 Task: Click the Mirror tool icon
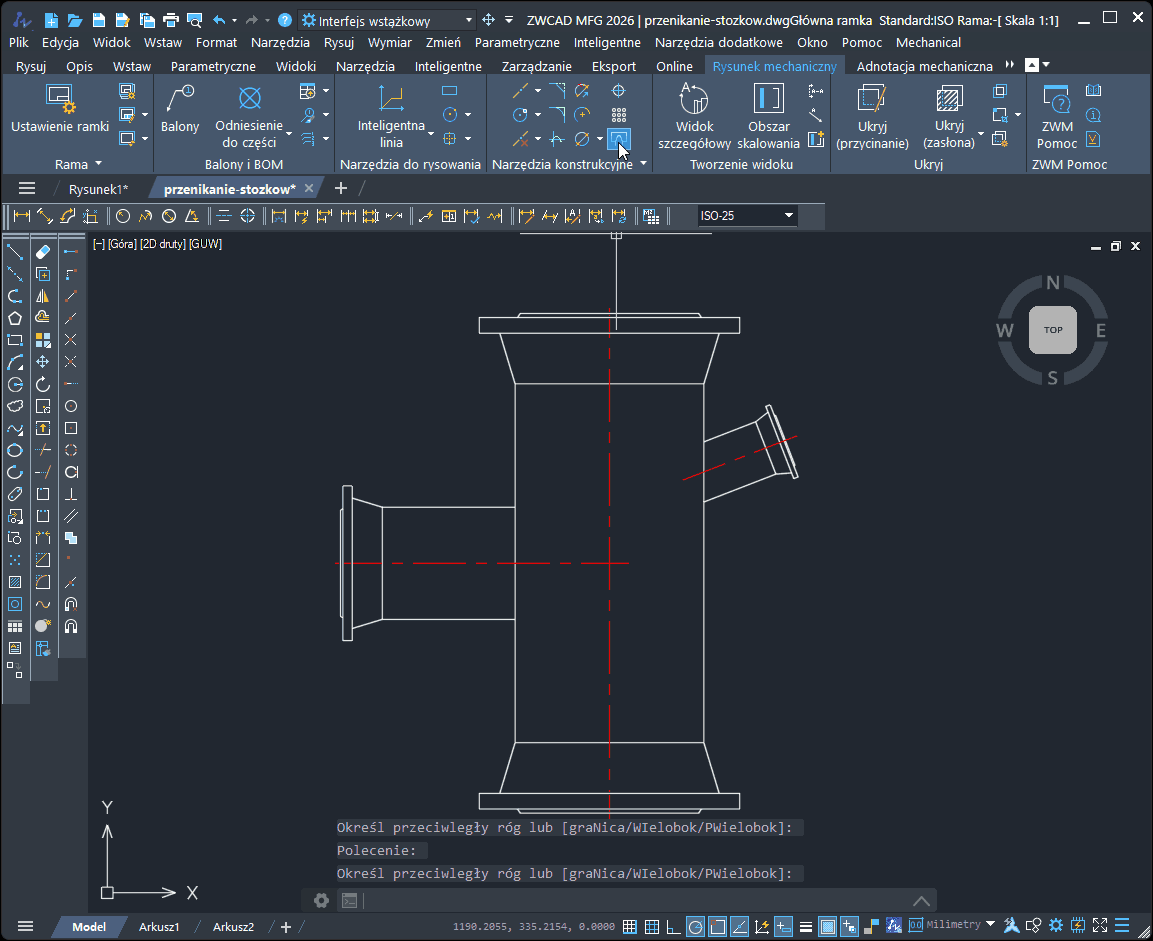pos(43,296)
